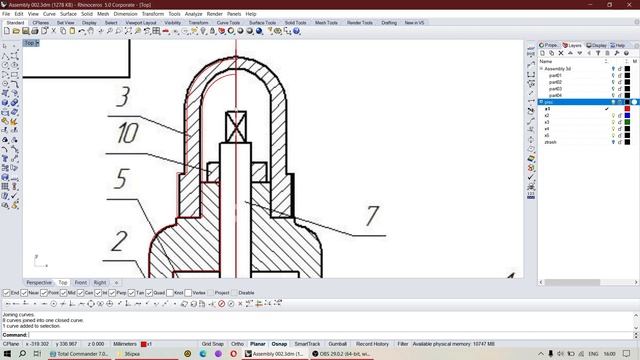640x360 pixels.
Task: Toggle Ortho in status bar
Action: coord(237,344)
